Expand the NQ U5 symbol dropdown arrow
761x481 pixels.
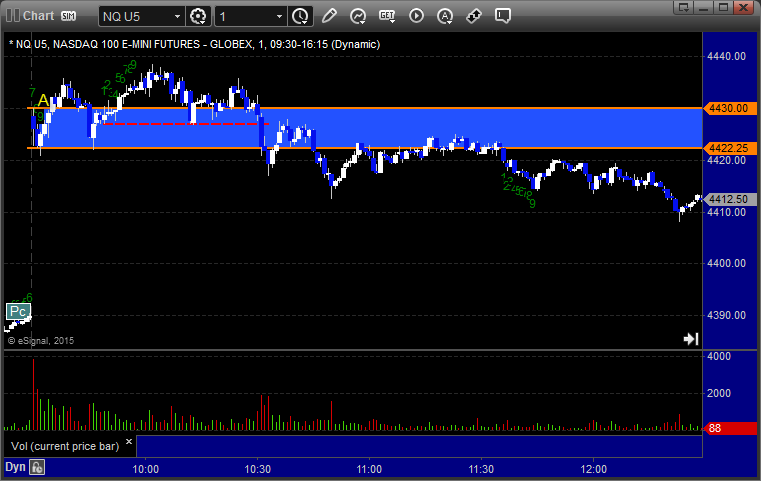pos(178,17)
